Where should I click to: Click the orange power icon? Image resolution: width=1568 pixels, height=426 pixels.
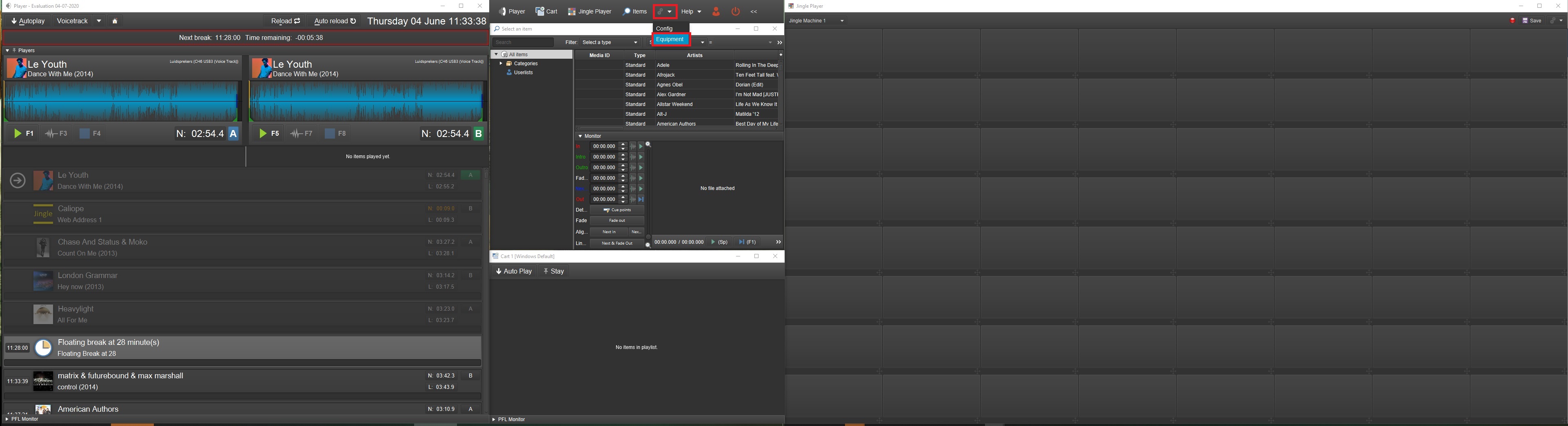point(735,11)
